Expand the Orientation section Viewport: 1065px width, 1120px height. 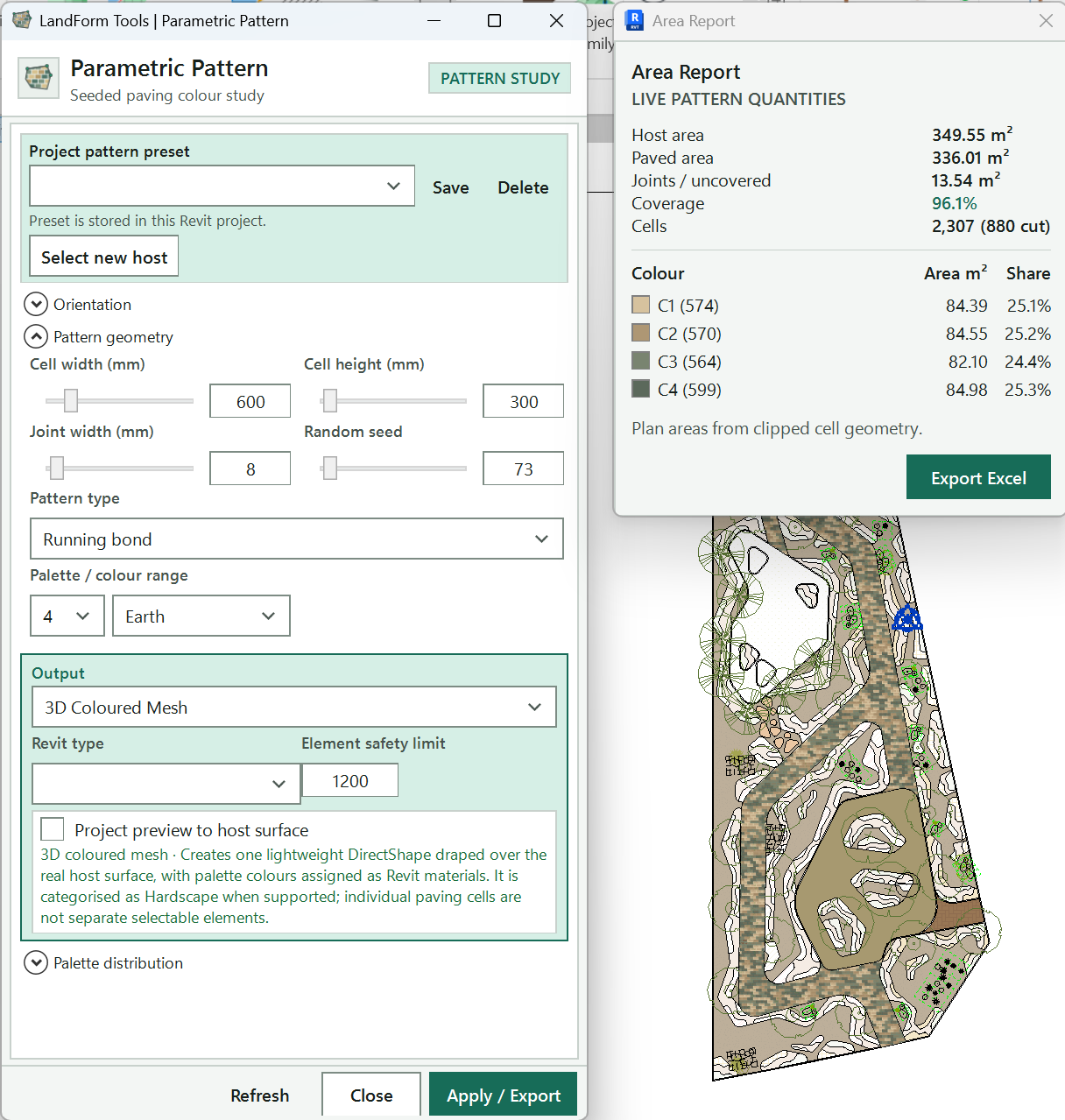[36, 304]
